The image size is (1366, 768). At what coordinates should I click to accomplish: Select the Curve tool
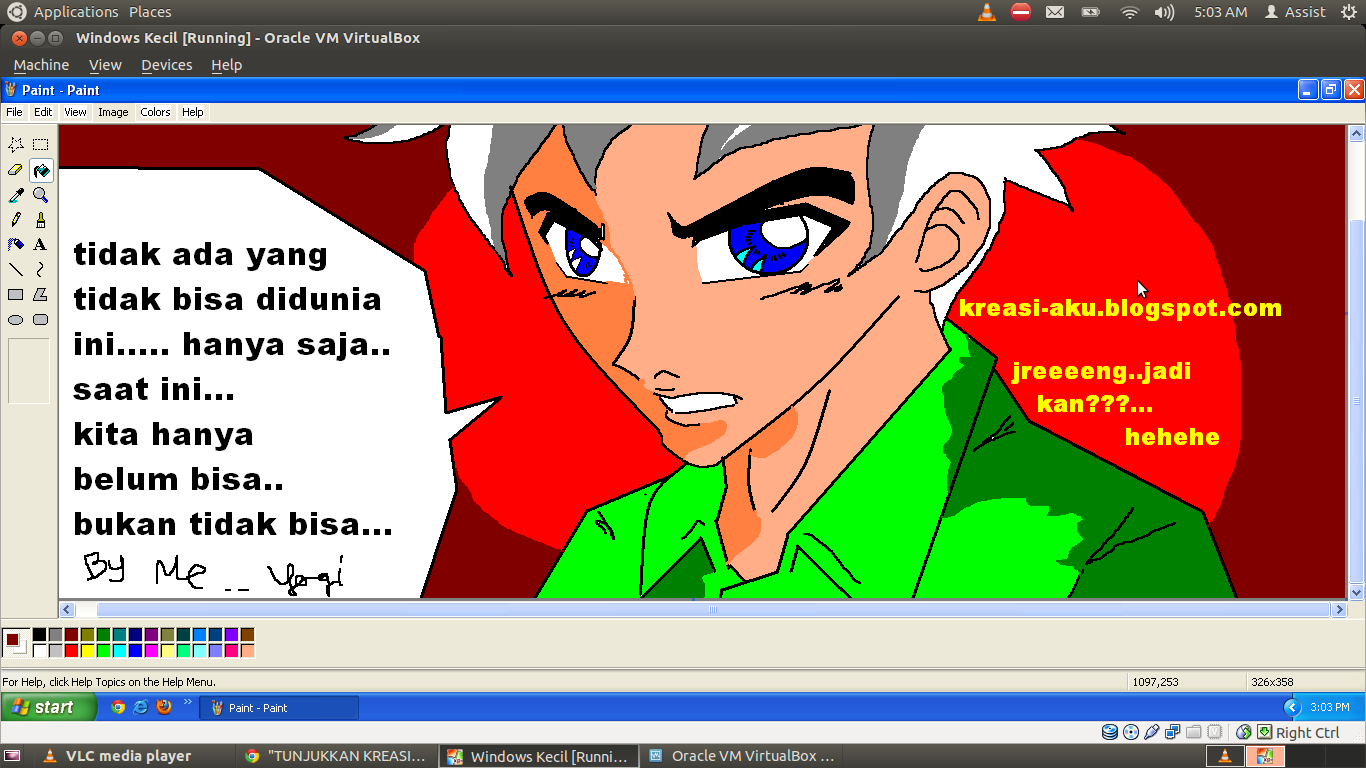point(41,270)
